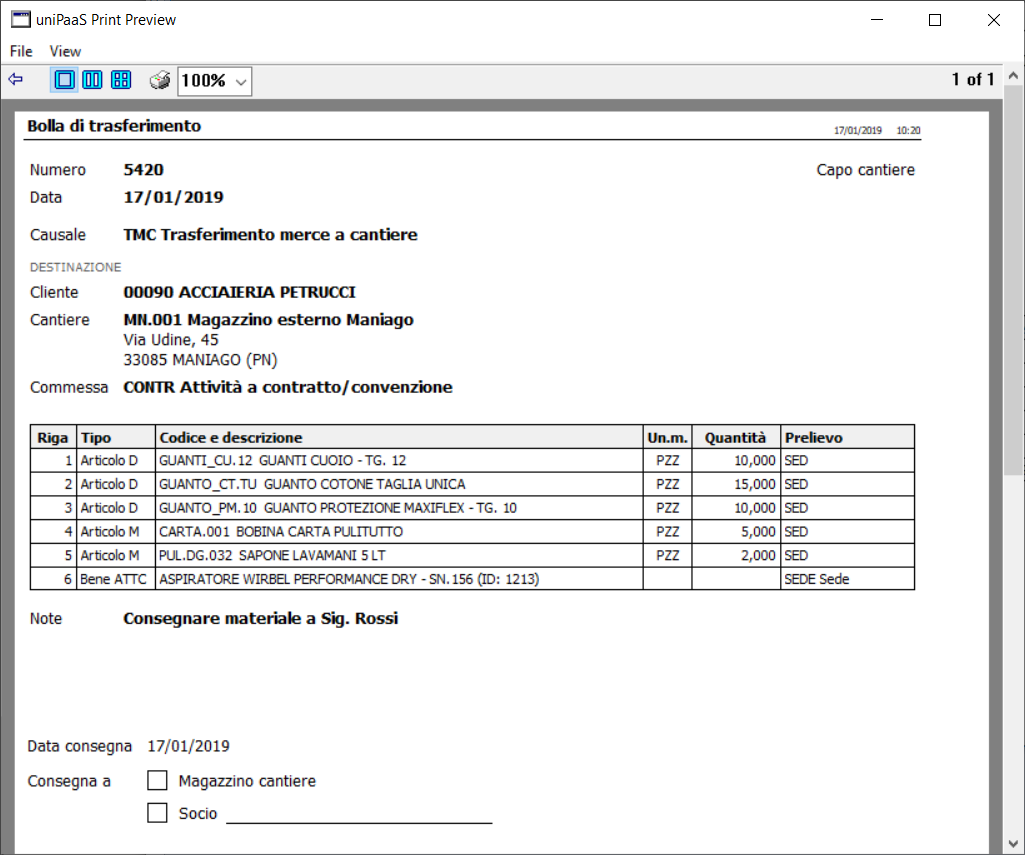The height and width of the screenshot is (855, 1025).
Task: Open the 100% zoom dropdown
Action: click(214, 81)
